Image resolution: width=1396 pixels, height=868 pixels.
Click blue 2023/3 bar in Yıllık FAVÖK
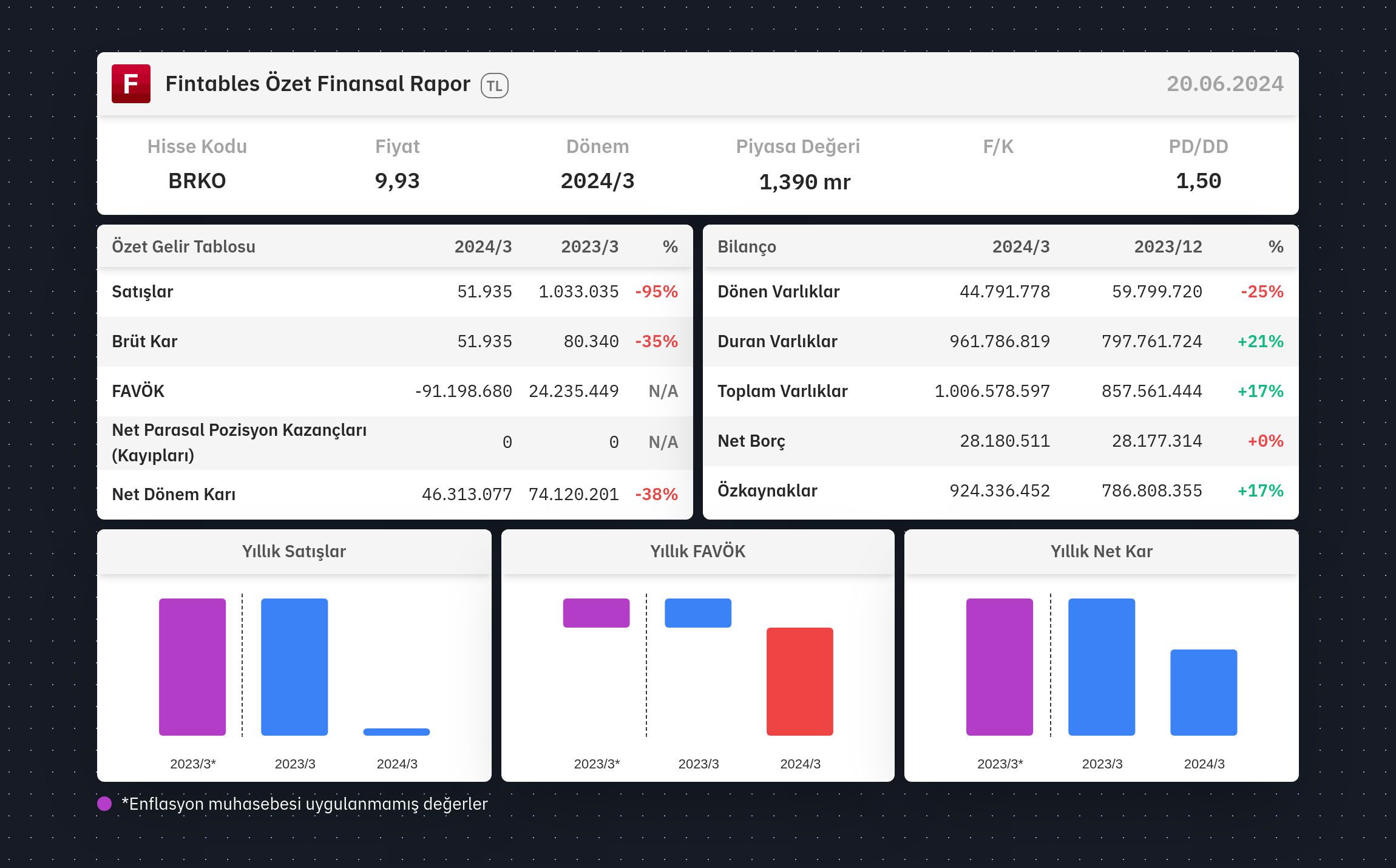[x=698, y=613]
